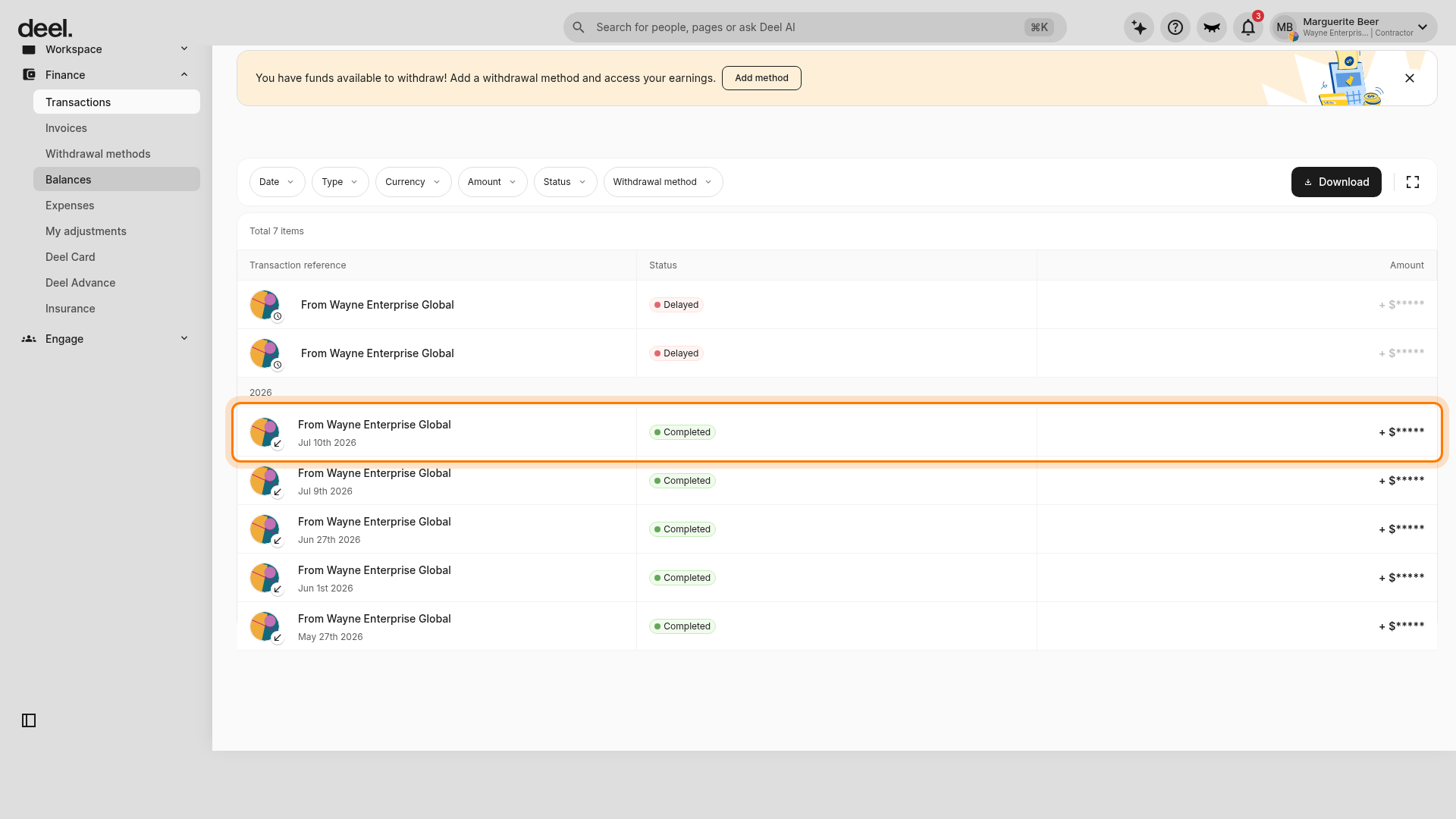Collapse the Finance sidebar section
Image resolution: width=1456 pixels, height=819 pixels.
point(184,74)
